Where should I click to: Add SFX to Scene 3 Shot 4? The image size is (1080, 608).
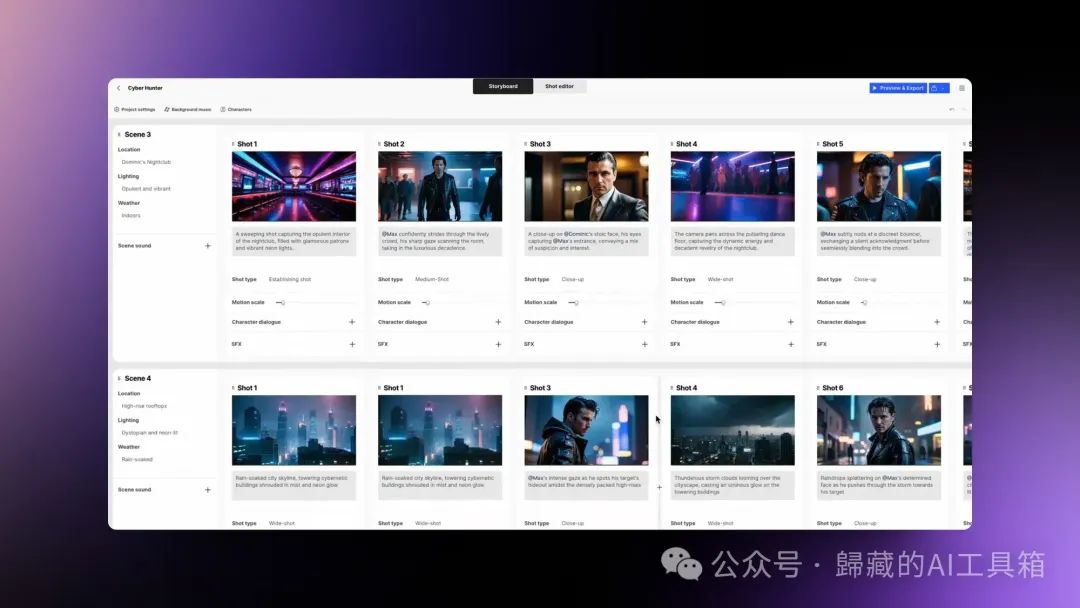(x=791, y=344)
